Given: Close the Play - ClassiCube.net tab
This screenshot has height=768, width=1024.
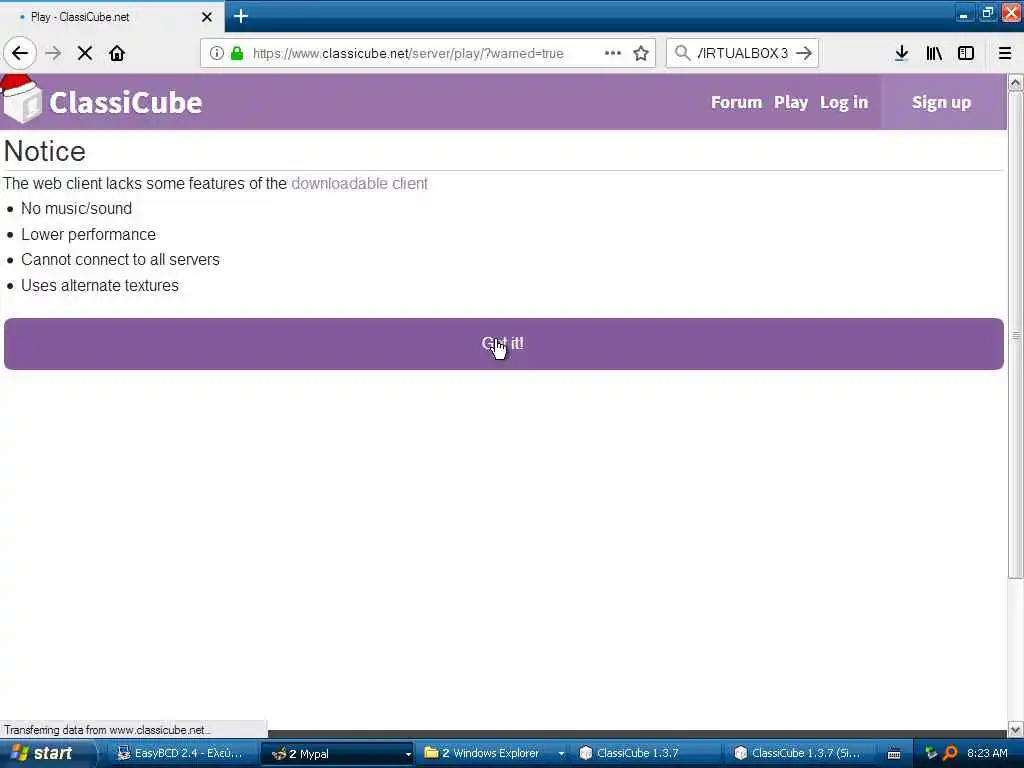Looking at the screenshot, I should coord(206,17).
